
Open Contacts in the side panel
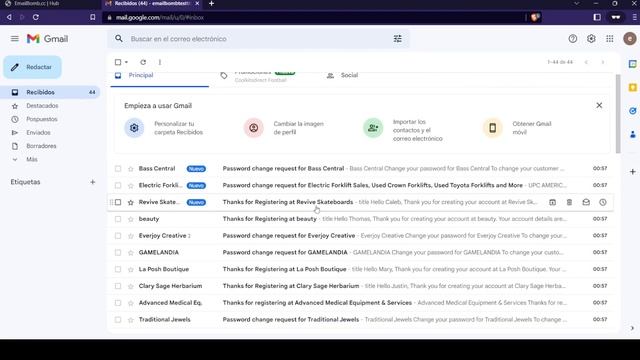pyautogui.click(x=633, y=134)
